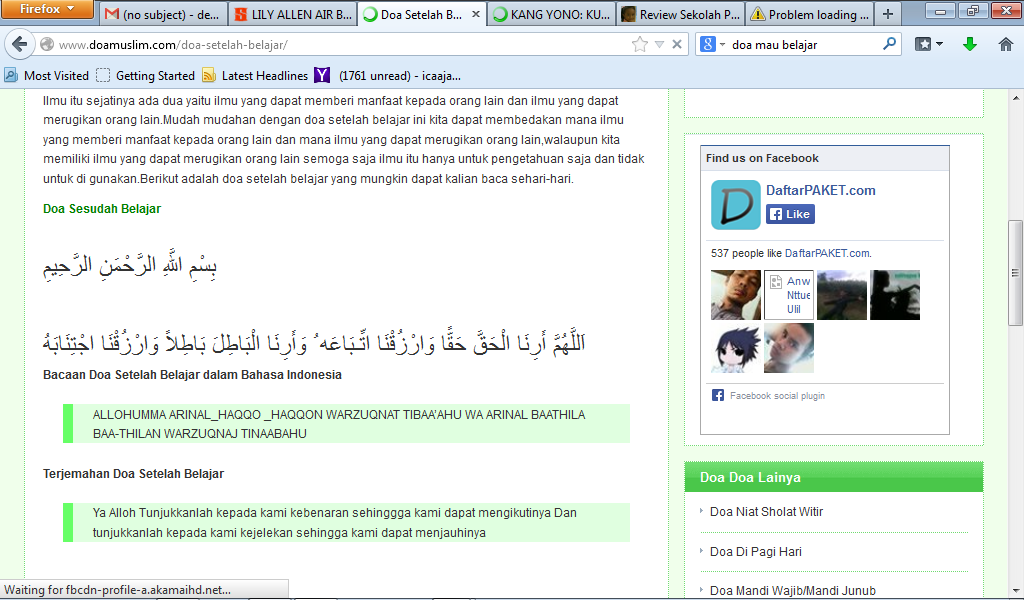Open Most Visited bookmarks folder
The height and width of the screenshot is (600, 1024).
coord(46,76)
